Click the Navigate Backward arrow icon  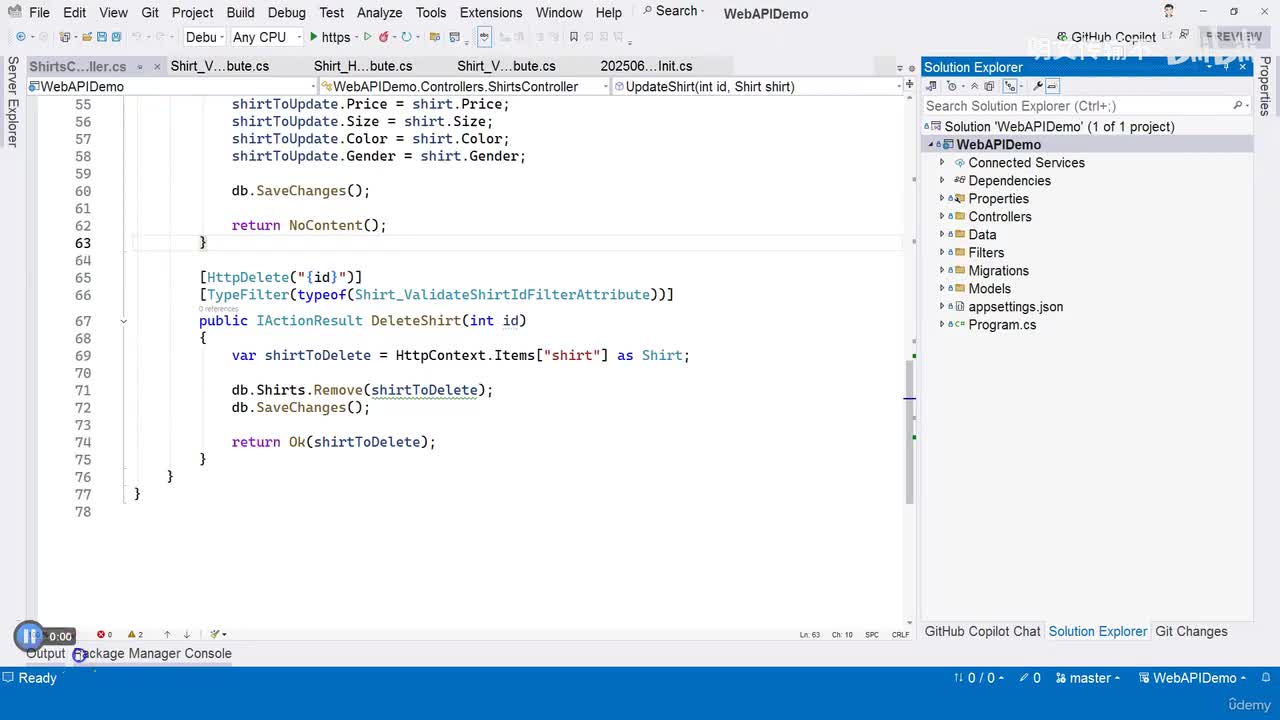click(x=20, y=37)
